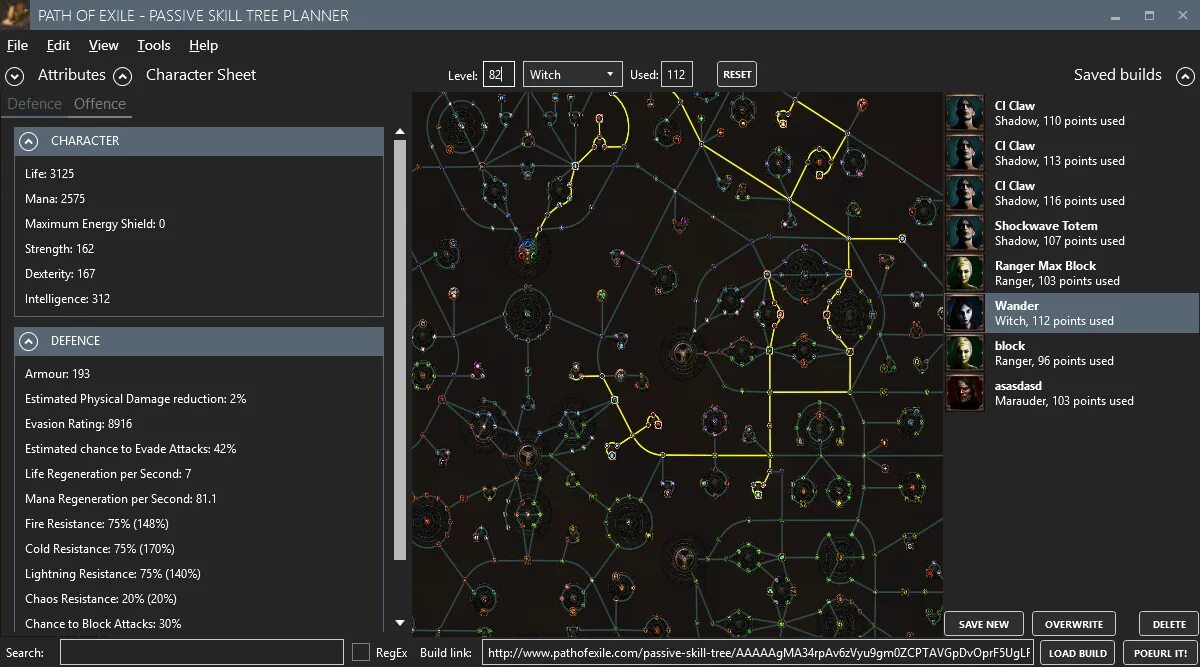The width and height of the screenshot is (1200, 667).
Task: Collapse the Attributes panel chevron
Action: (x=14, y=75)
